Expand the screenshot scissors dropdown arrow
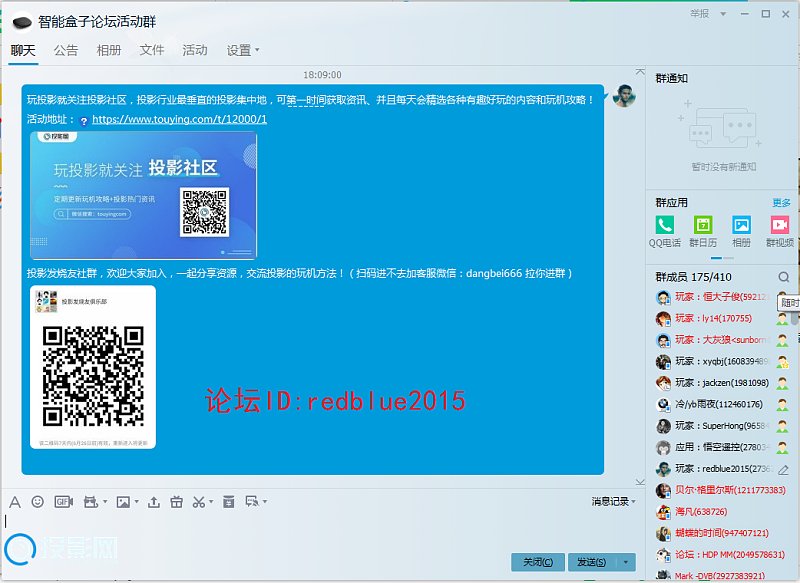 pyautogui.click(x=211, y=502)
